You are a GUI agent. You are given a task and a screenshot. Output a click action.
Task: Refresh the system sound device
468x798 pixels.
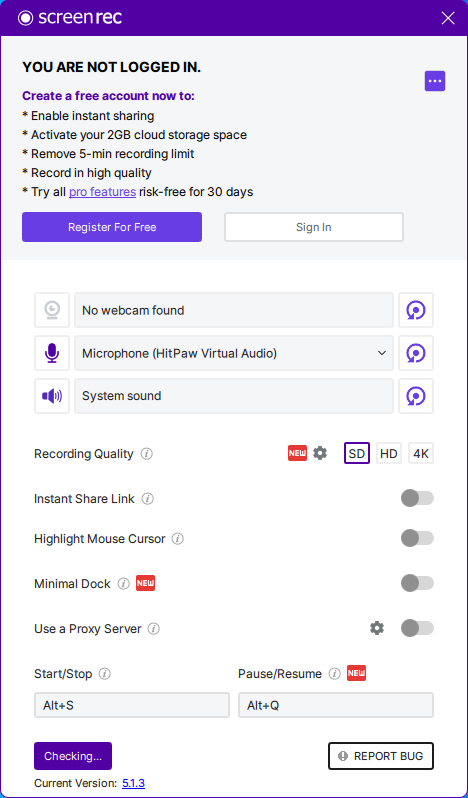tap(416, 396)
